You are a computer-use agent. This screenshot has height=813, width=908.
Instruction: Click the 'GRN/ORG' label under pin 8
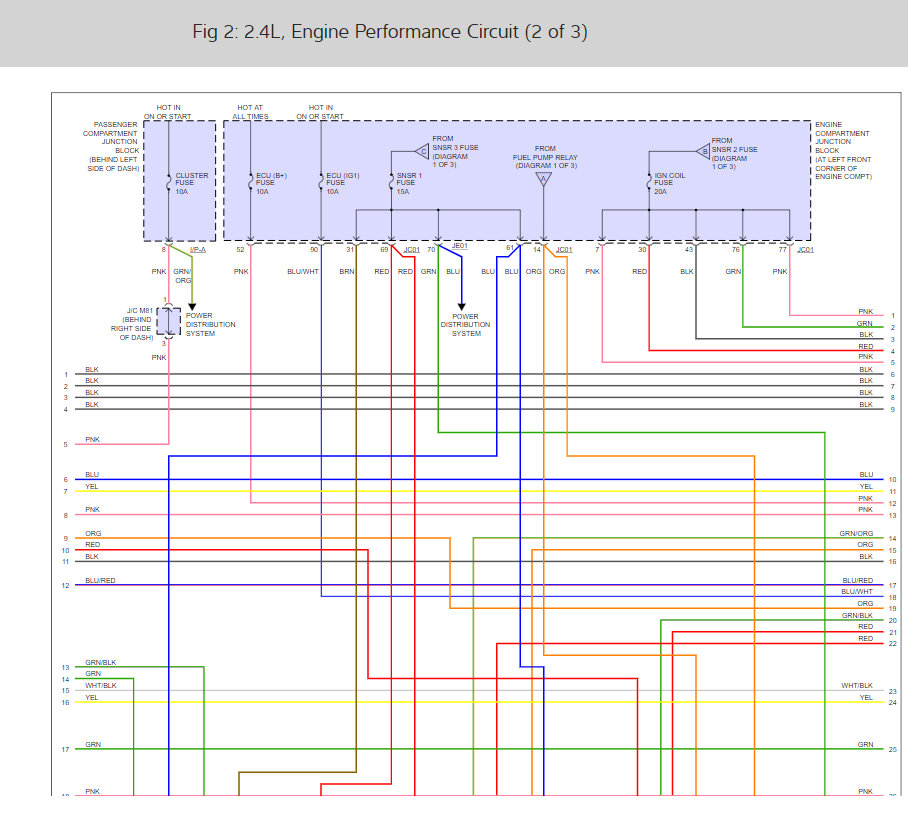tap(182, 276)
